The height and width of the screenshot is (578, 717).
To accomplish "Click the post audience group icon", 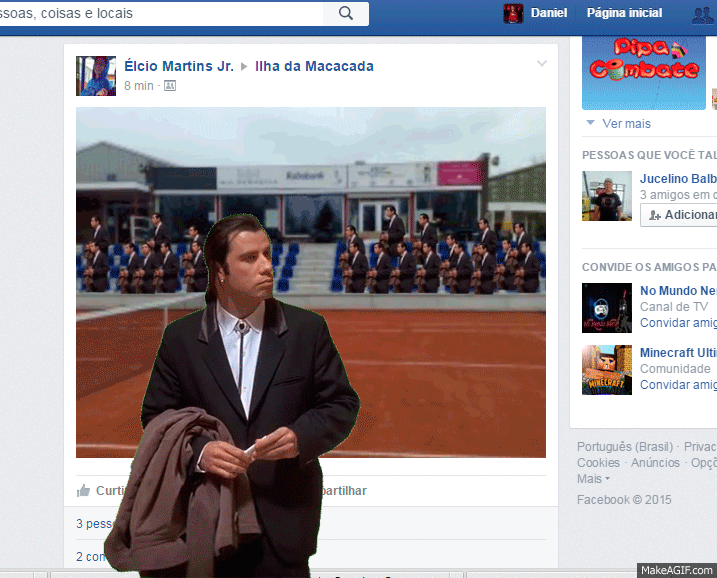I will coord(170,86).
